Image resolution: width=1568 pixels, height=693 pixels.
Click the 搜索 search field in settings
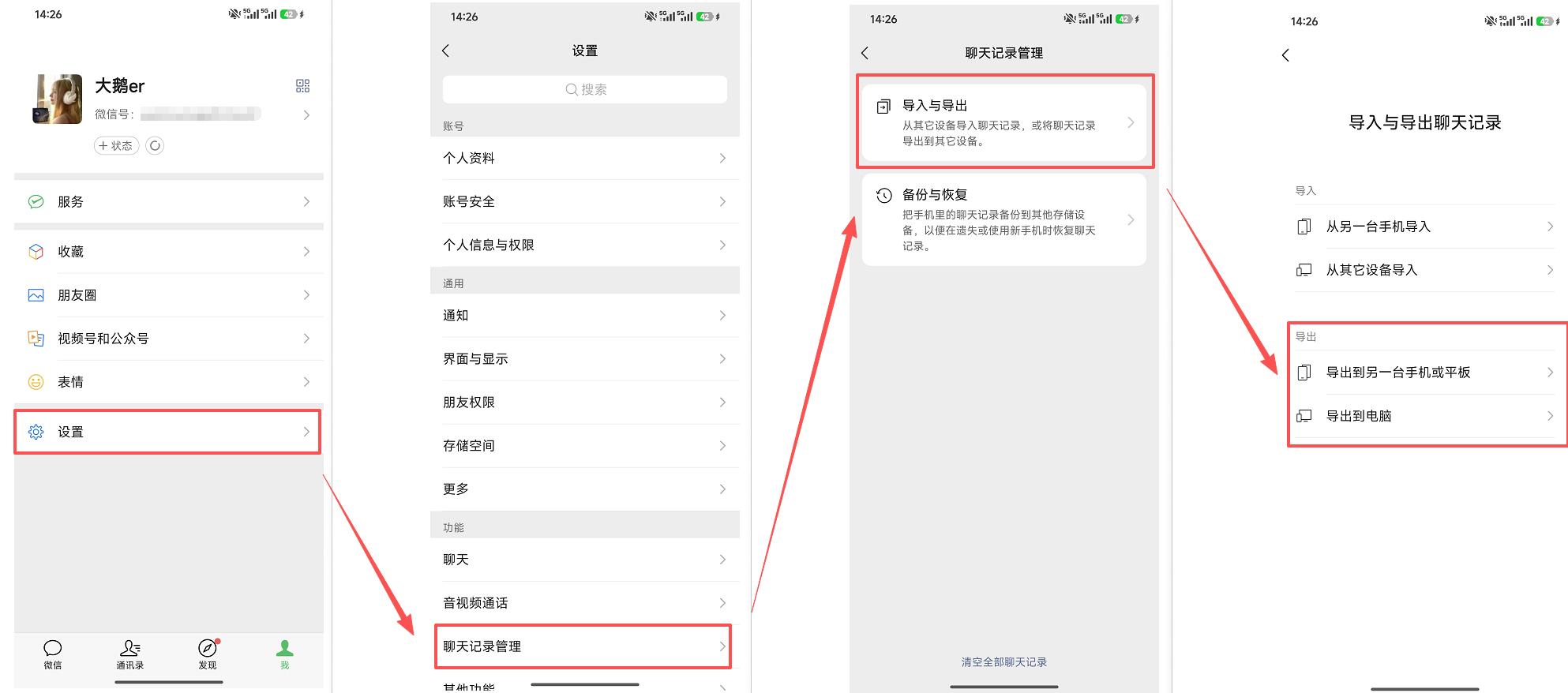coord(585,89)
